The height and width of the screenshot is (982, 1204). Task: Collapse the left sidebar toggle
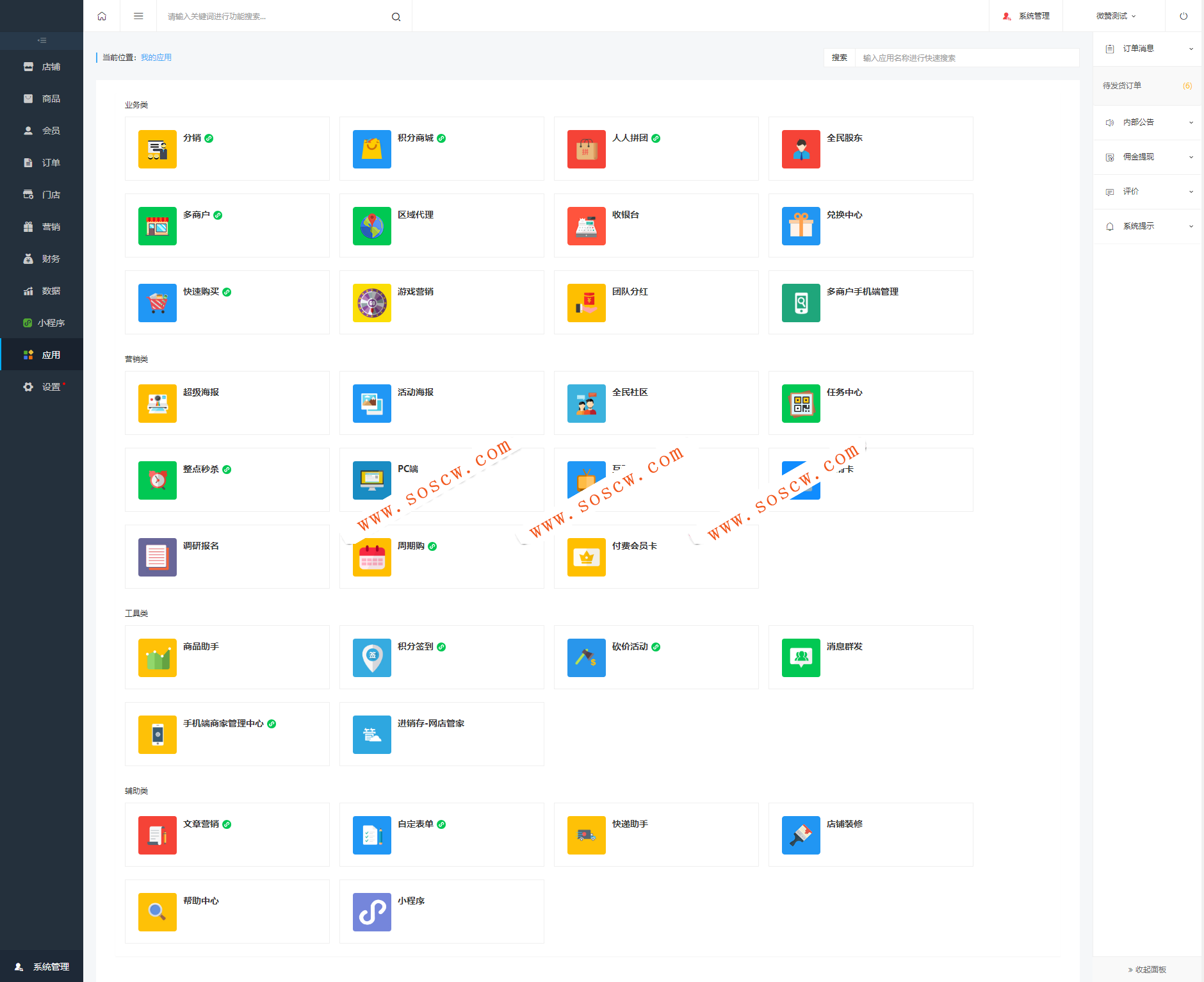pos(42,40)
